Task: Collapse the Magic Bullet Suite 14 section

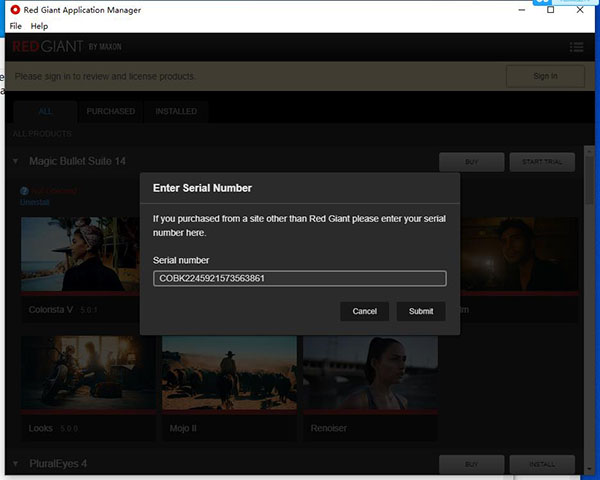Action: click(x=15, y=161)
